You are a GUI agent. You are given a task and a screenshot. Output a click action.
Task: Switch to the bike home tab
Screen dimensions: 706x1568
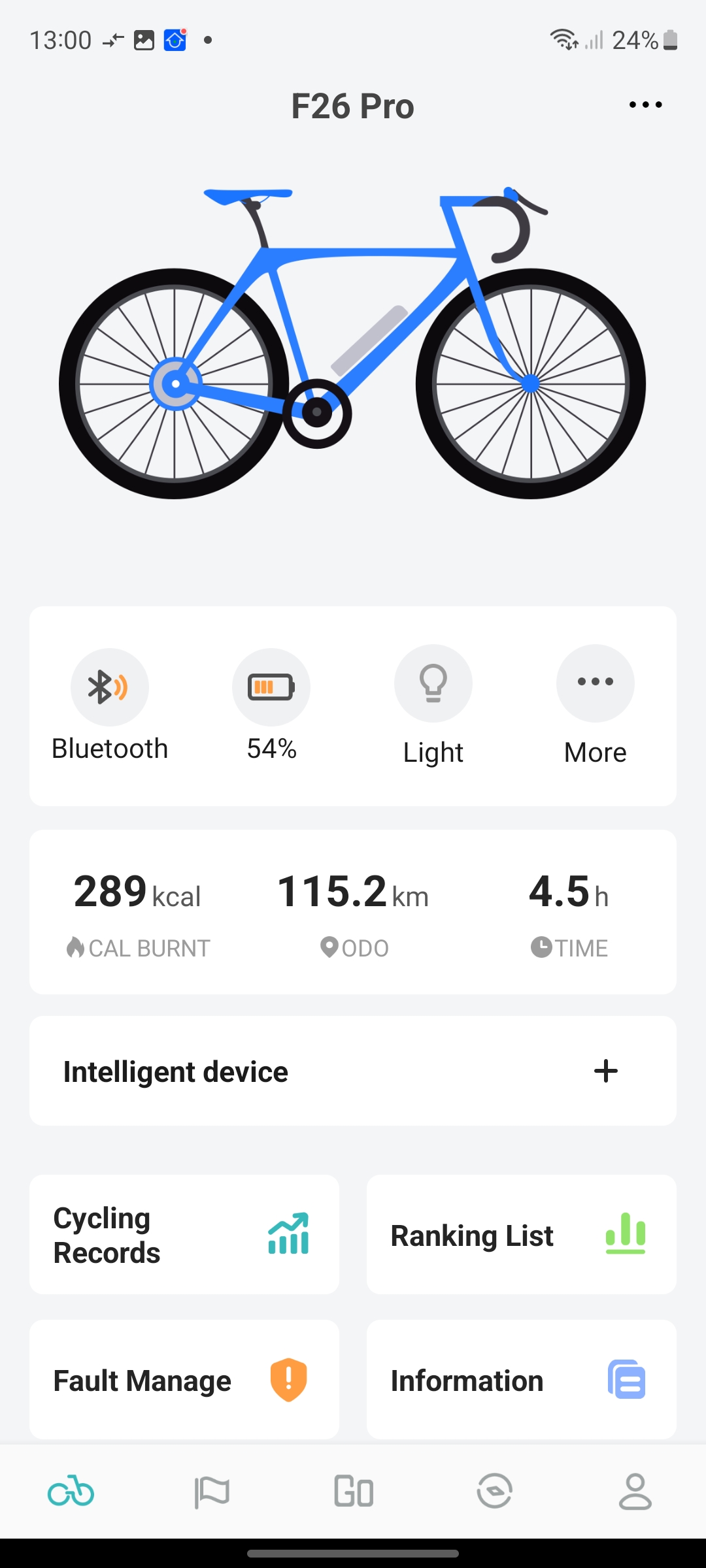(71, 1492)
